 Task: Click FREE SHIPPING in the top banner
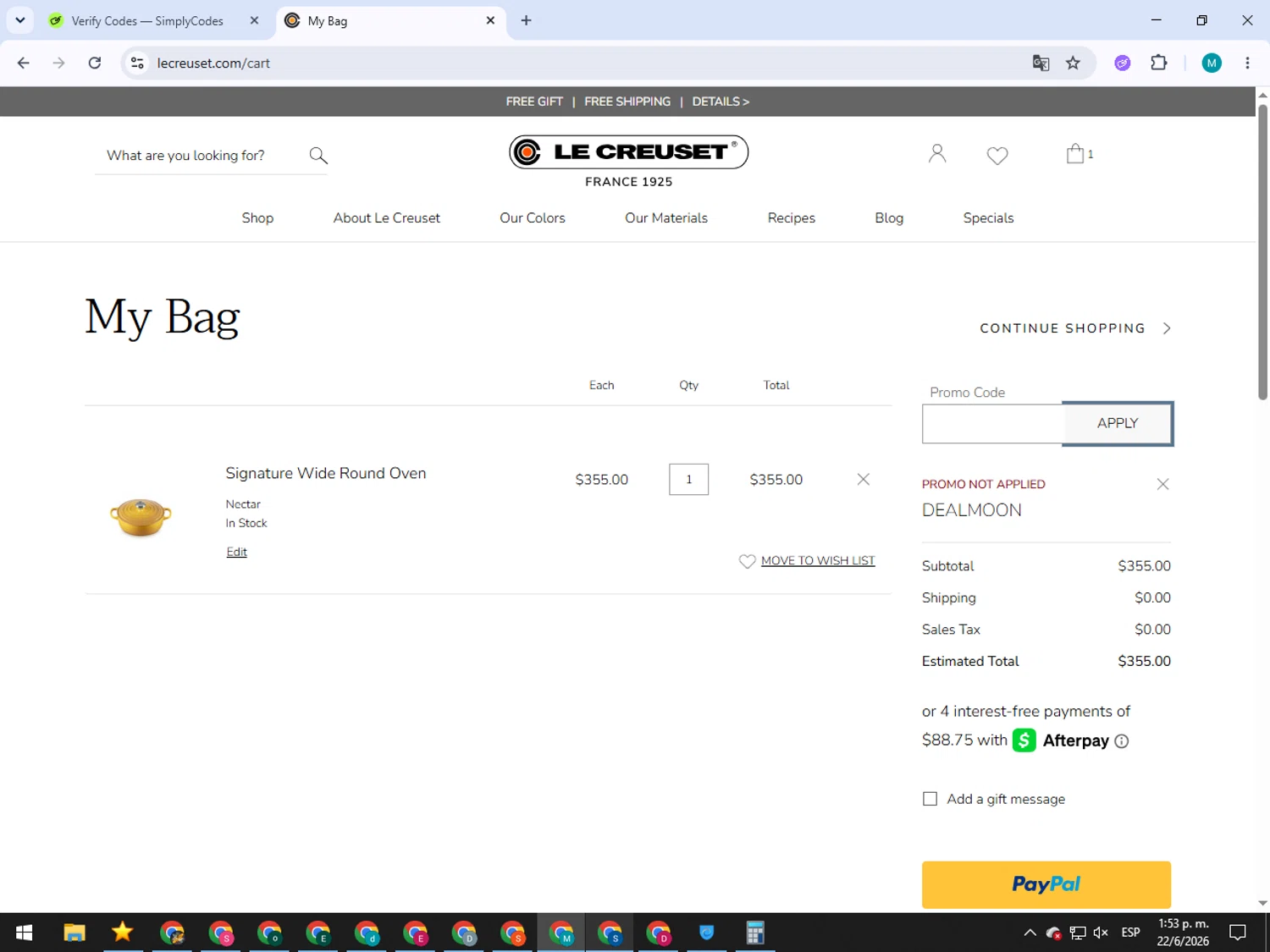(627, 102)
